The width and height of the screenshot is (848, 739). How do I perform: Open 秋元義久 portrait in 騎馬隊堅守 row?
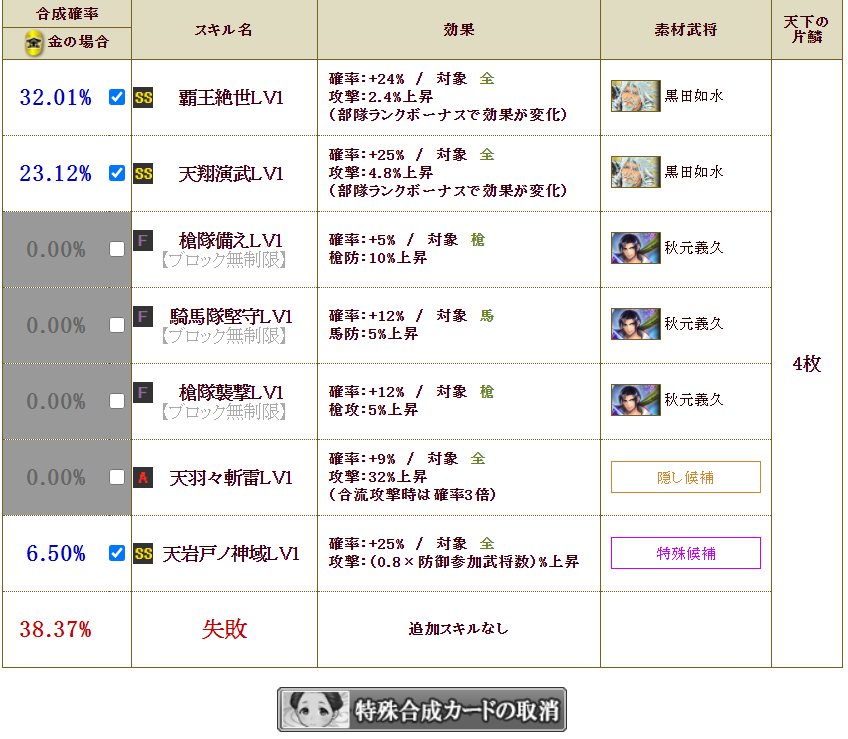click(635, 324)
